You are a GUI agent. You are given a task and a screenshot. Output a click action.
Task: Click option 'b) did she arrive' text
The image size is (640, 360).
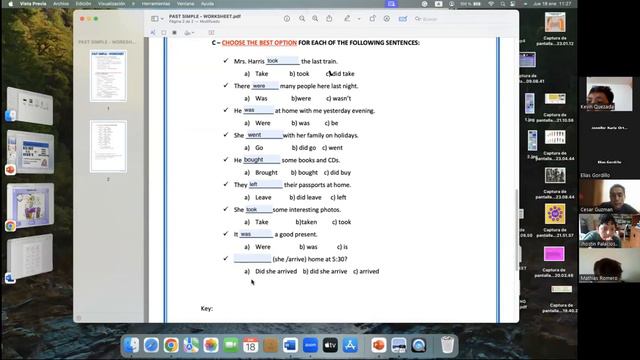pyautogui.click(x=325, y=271)
